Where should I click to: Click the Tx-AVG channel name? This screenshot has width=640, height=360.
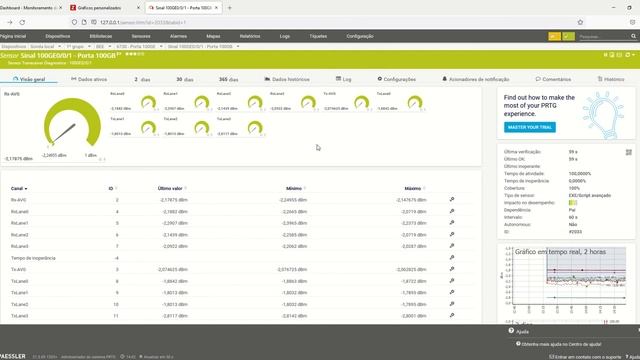pyautogui.click(x=19, y=269)
